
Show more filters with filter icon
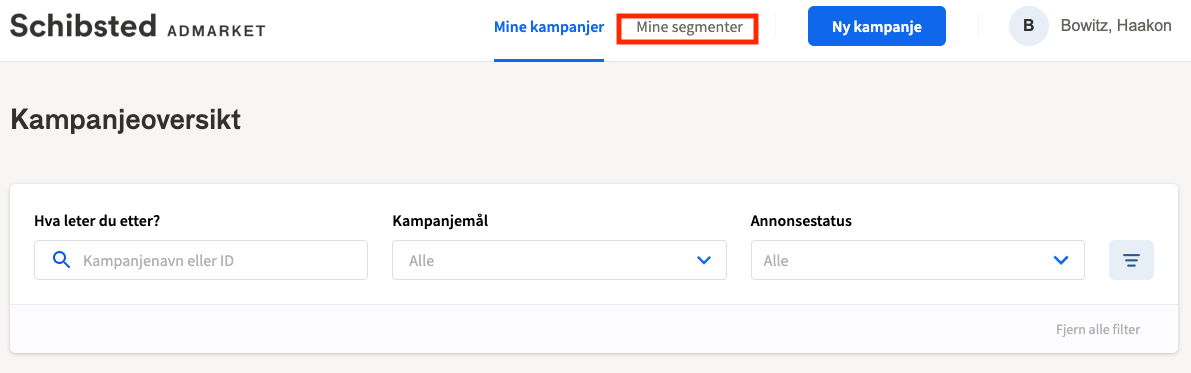coord(1131,261)
